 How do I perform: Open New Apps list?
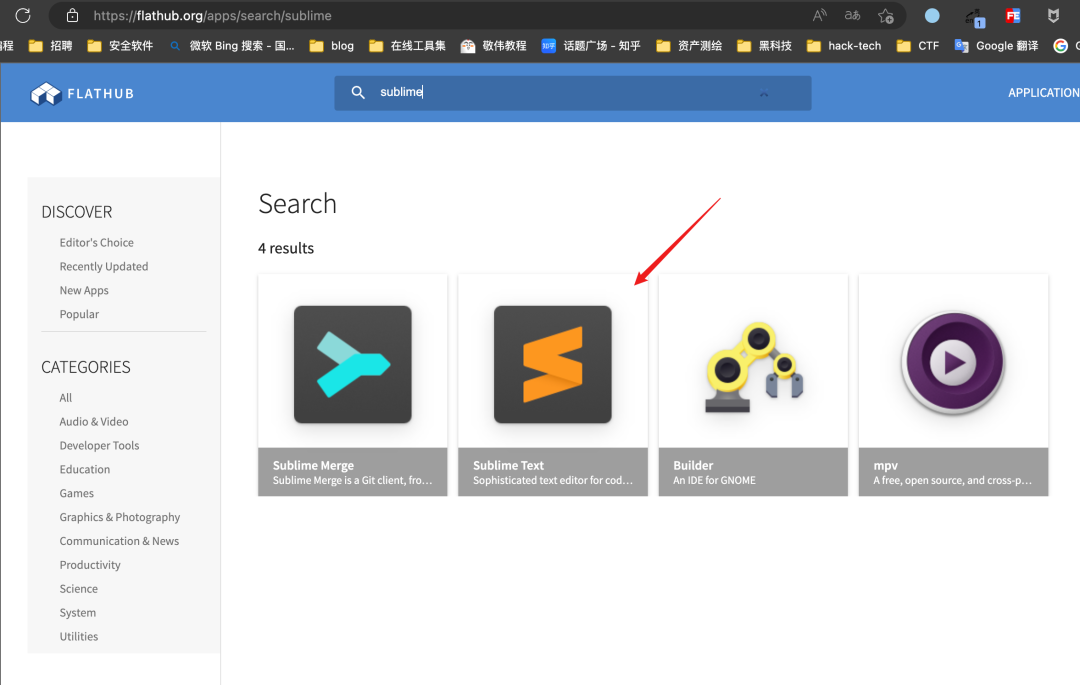[x=84, y=291]
